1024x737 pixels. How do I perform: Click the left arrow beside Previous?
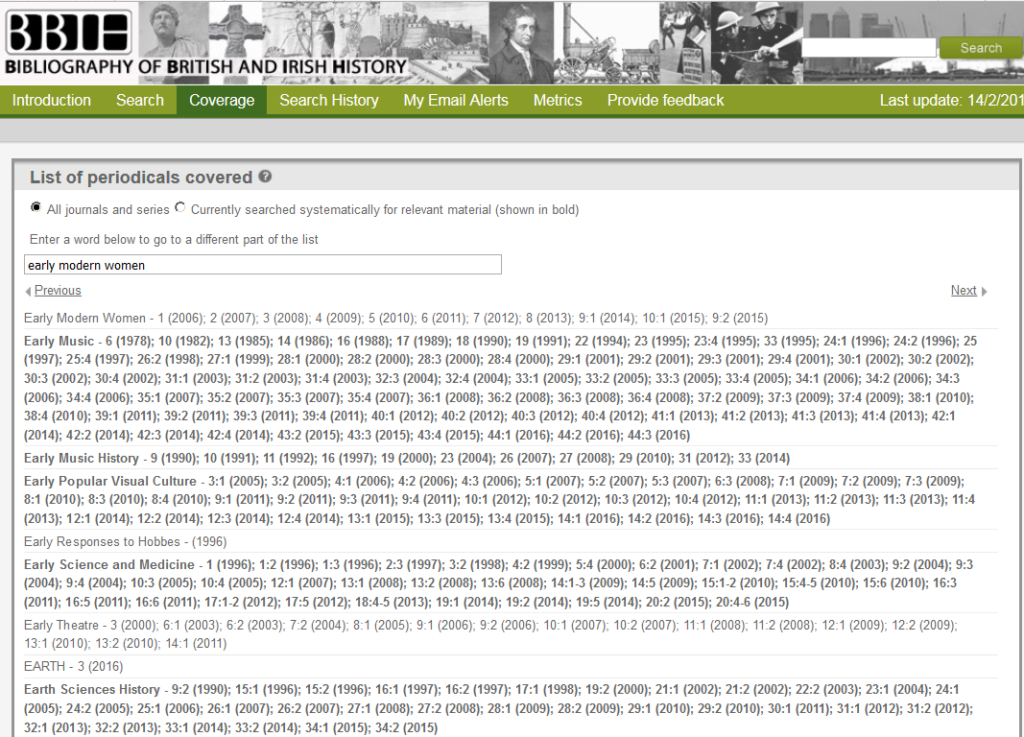pyautogui.click(x=27, y=291)
